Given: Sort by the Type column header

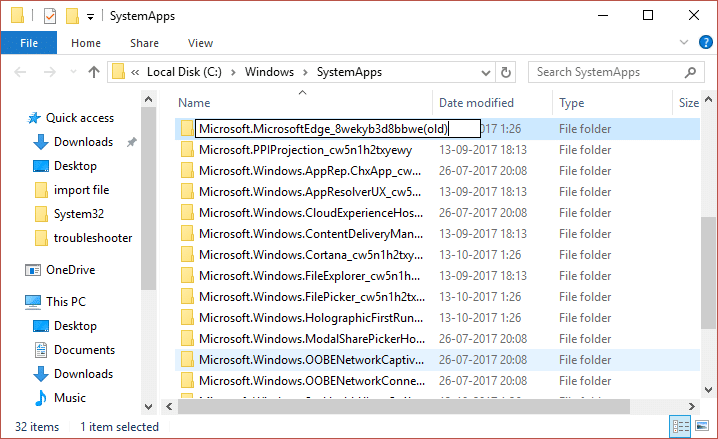Looking at the screenshot, I should 571,103.
